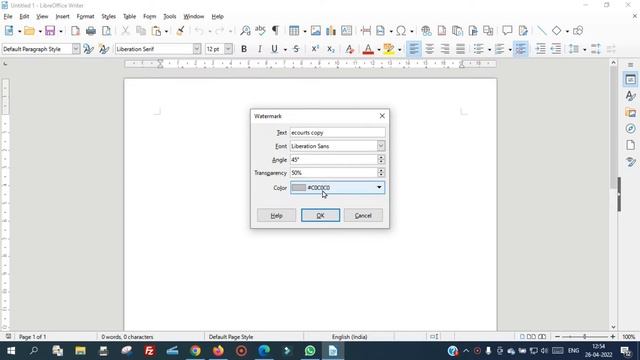640x360 pixels.
Task: Export as PDF from the toolbar
Action: (75, 31)
